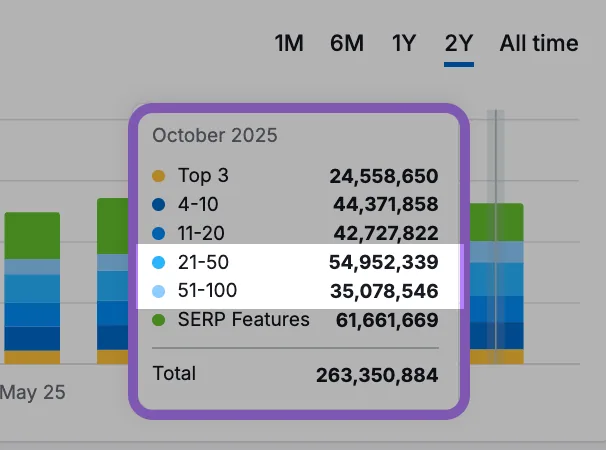This screenshot has width=606, height=450.
Task: Click the May 25 axis label
Action: [32, 392]
